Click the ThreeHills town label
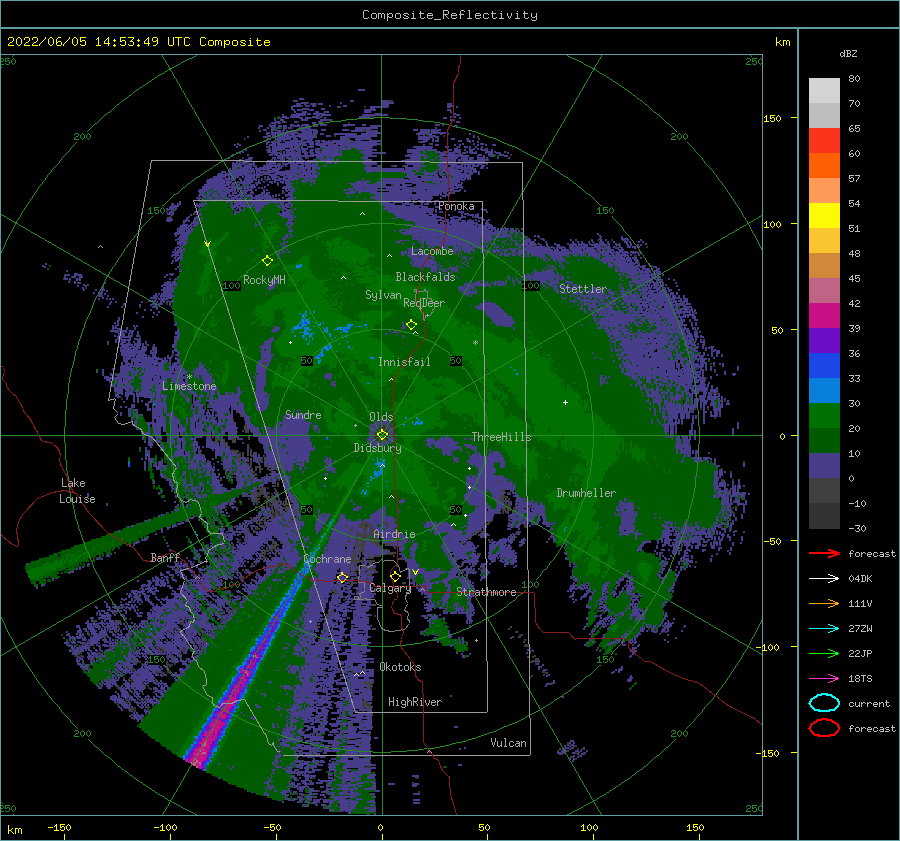 click(501, 437)
